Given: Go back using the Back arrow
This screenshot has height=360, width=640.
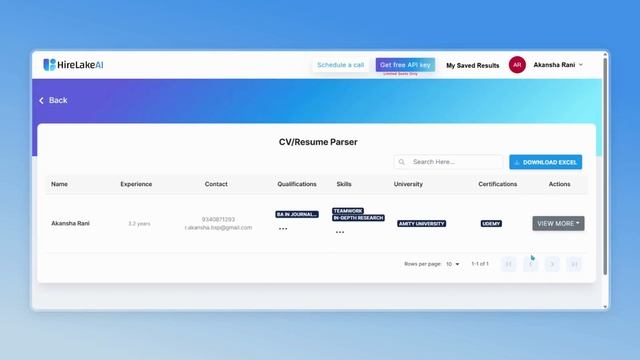Looking at the screenshot, I should (53, 100).
